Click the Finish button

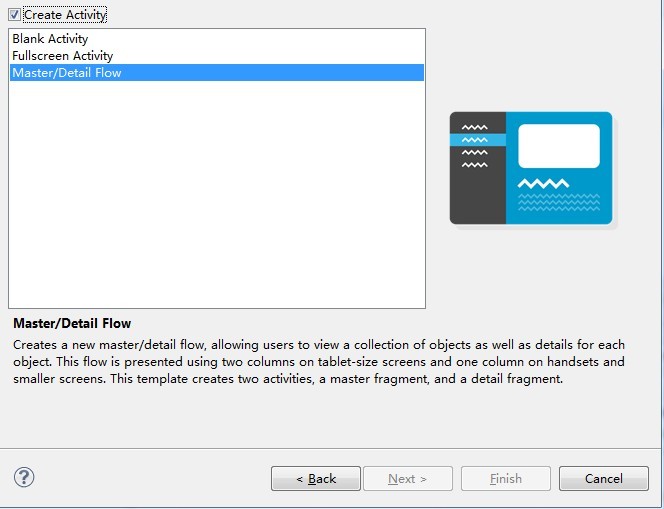point(505,479)
